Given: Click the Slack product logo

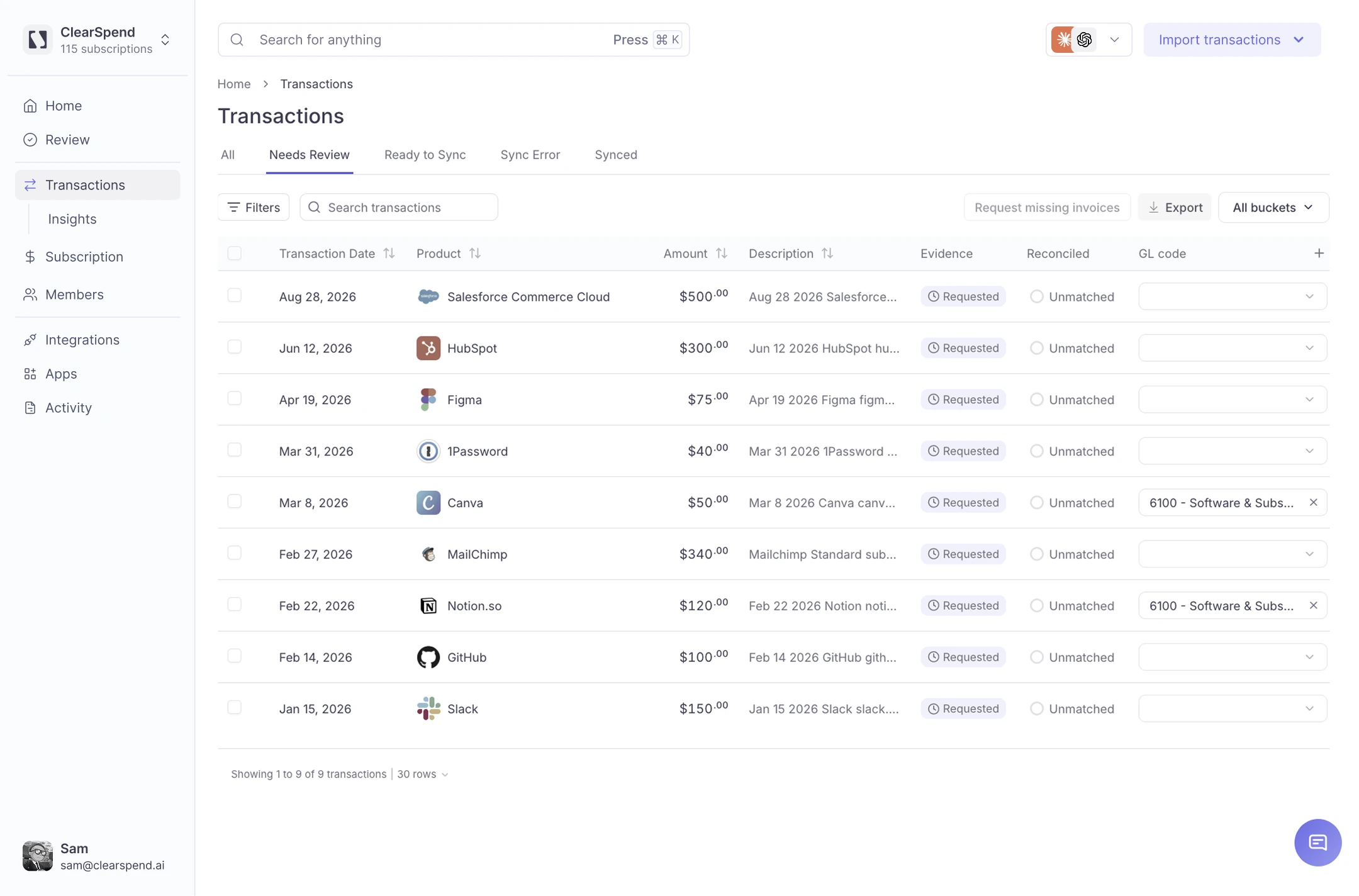Looking at the screenshot, I should click(x=428, y=709).
